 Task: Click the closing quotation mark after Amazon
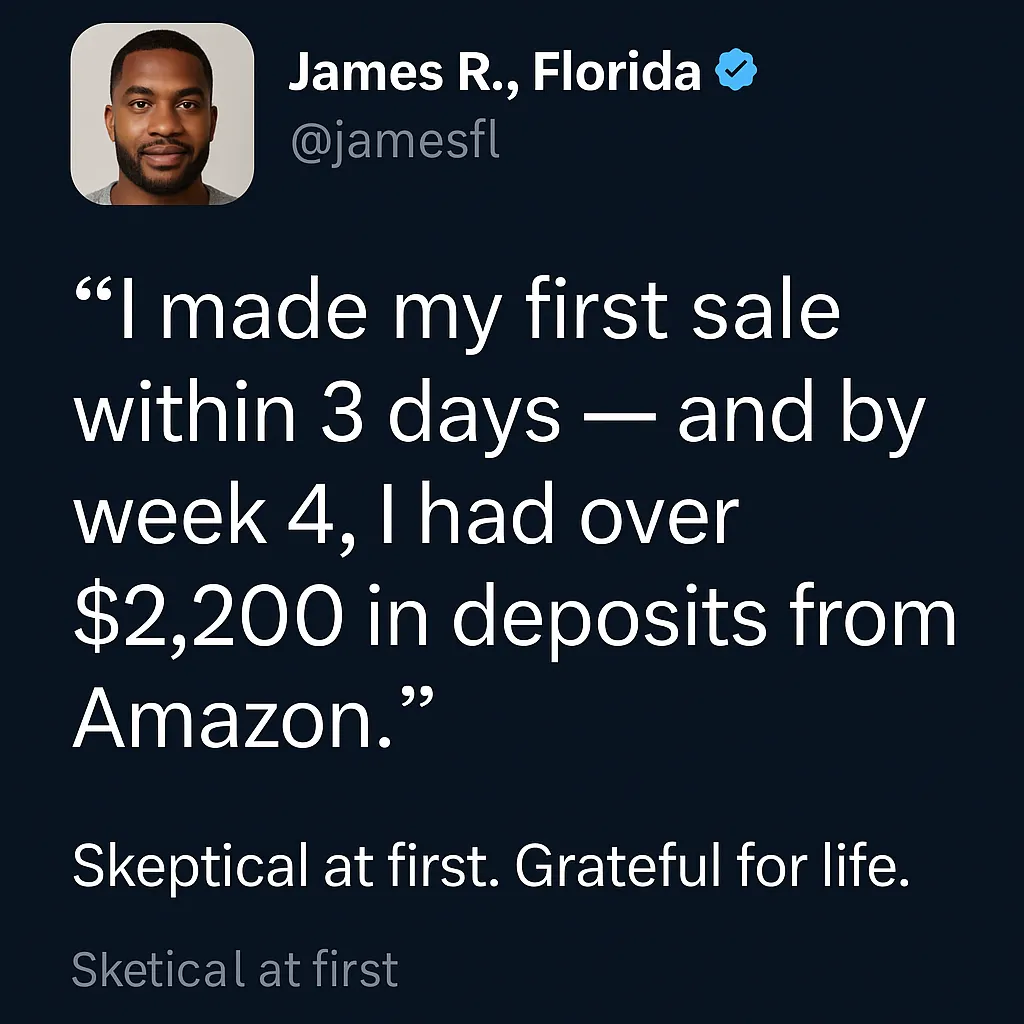tap(416, 699)
